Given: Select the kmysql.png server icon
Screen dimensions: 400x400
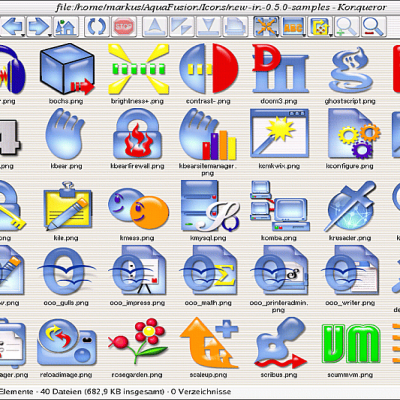Looking at the screenshot, I should pyautogui.click(x=210, y=206).
